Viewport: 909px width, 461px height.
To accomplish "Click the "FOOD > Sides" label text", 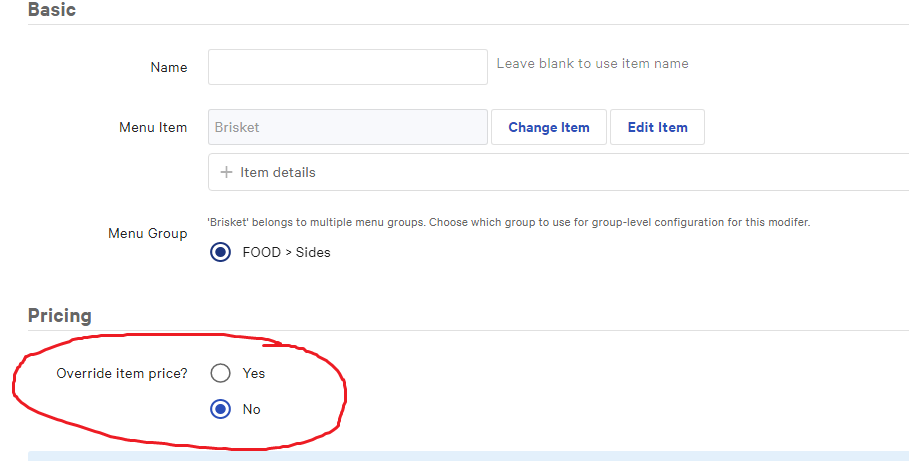I will (x=286, y=253).
